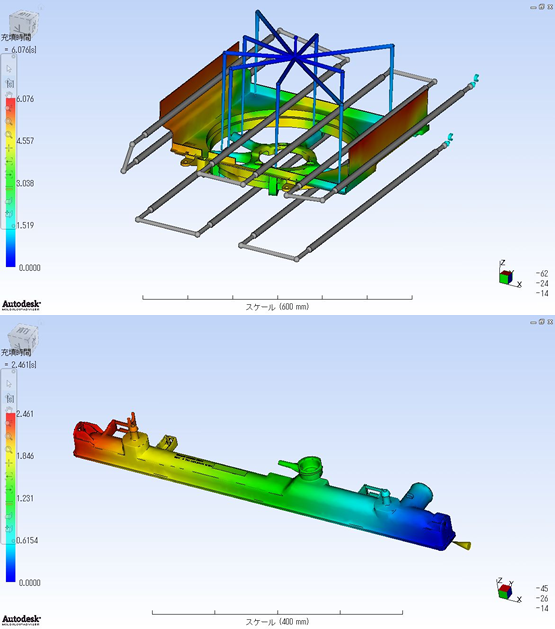The width and height of the screenshot is (555, 629).
Task: Select the zoom window magnifier in the upper viewport
Action: point(9,135)
